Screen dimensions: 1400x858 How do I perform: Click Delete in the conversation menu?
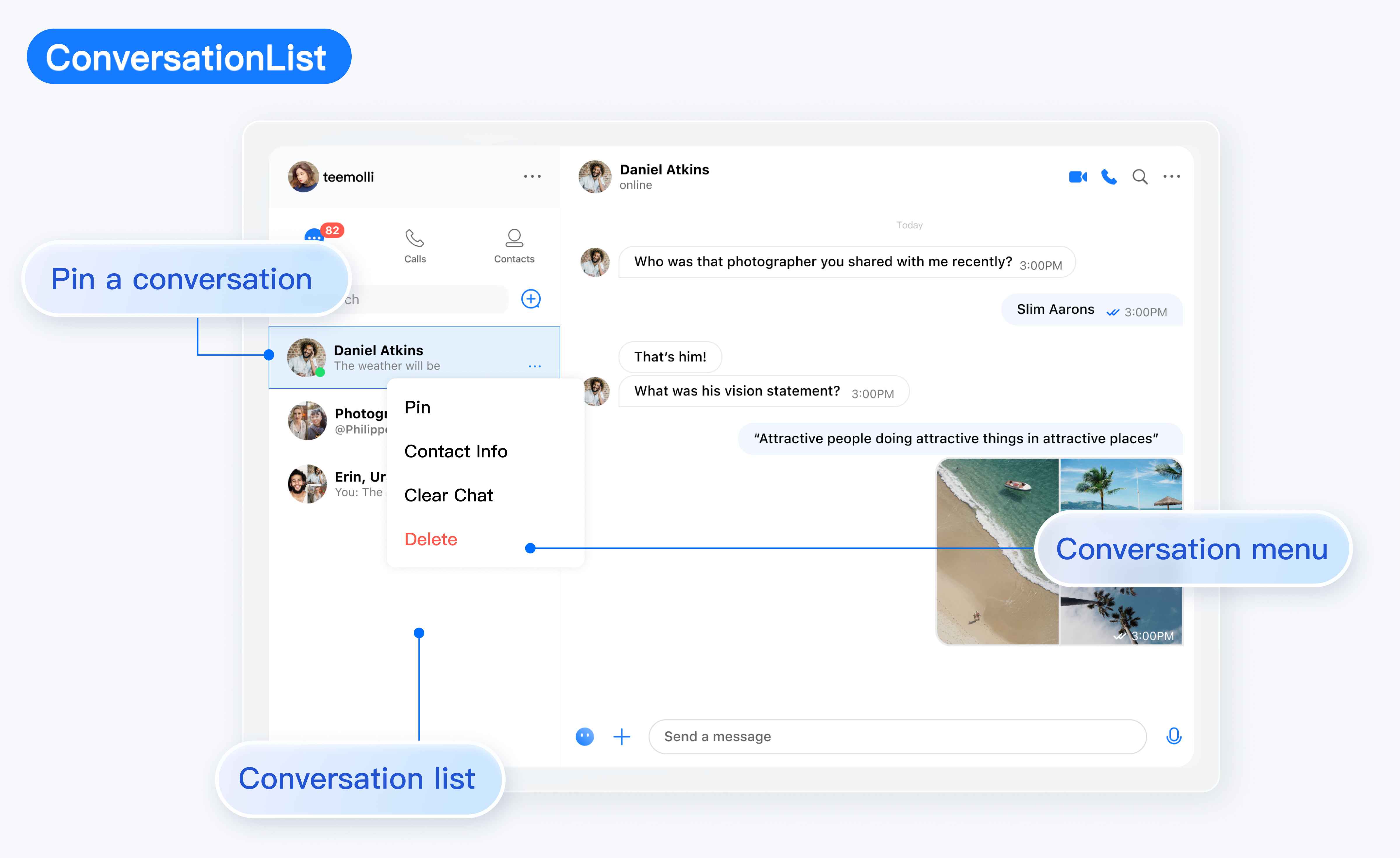pos(431,539)
